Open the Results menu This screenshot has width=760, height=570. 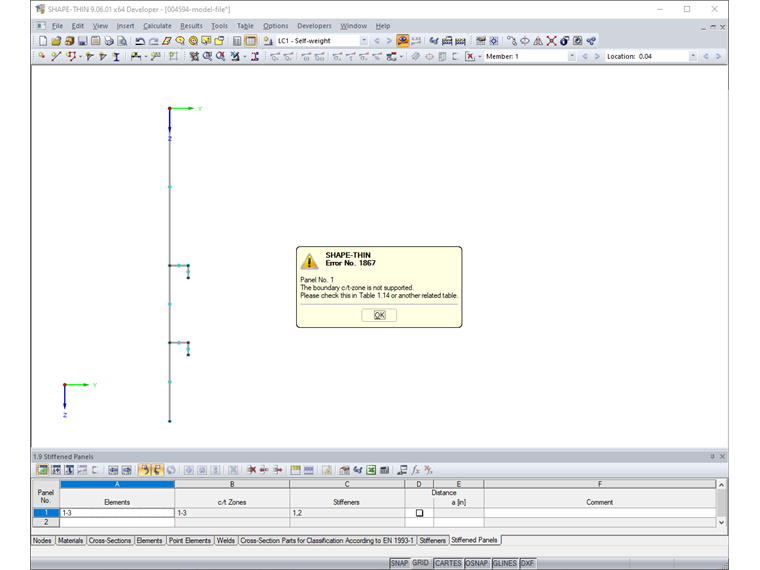pos(191,26)
